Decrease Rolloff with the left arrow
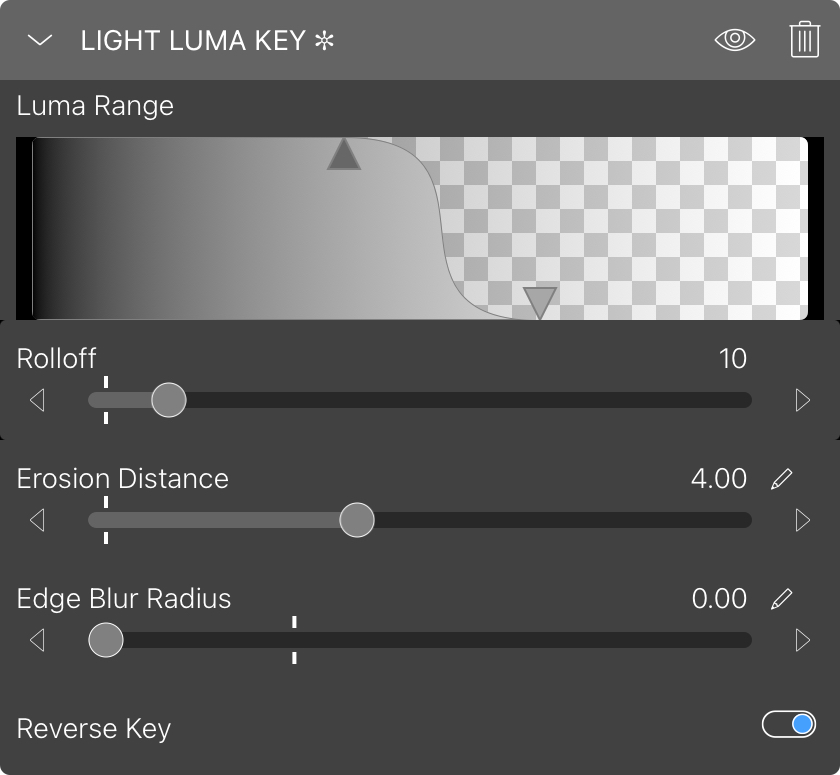 [x=37, y=400]
